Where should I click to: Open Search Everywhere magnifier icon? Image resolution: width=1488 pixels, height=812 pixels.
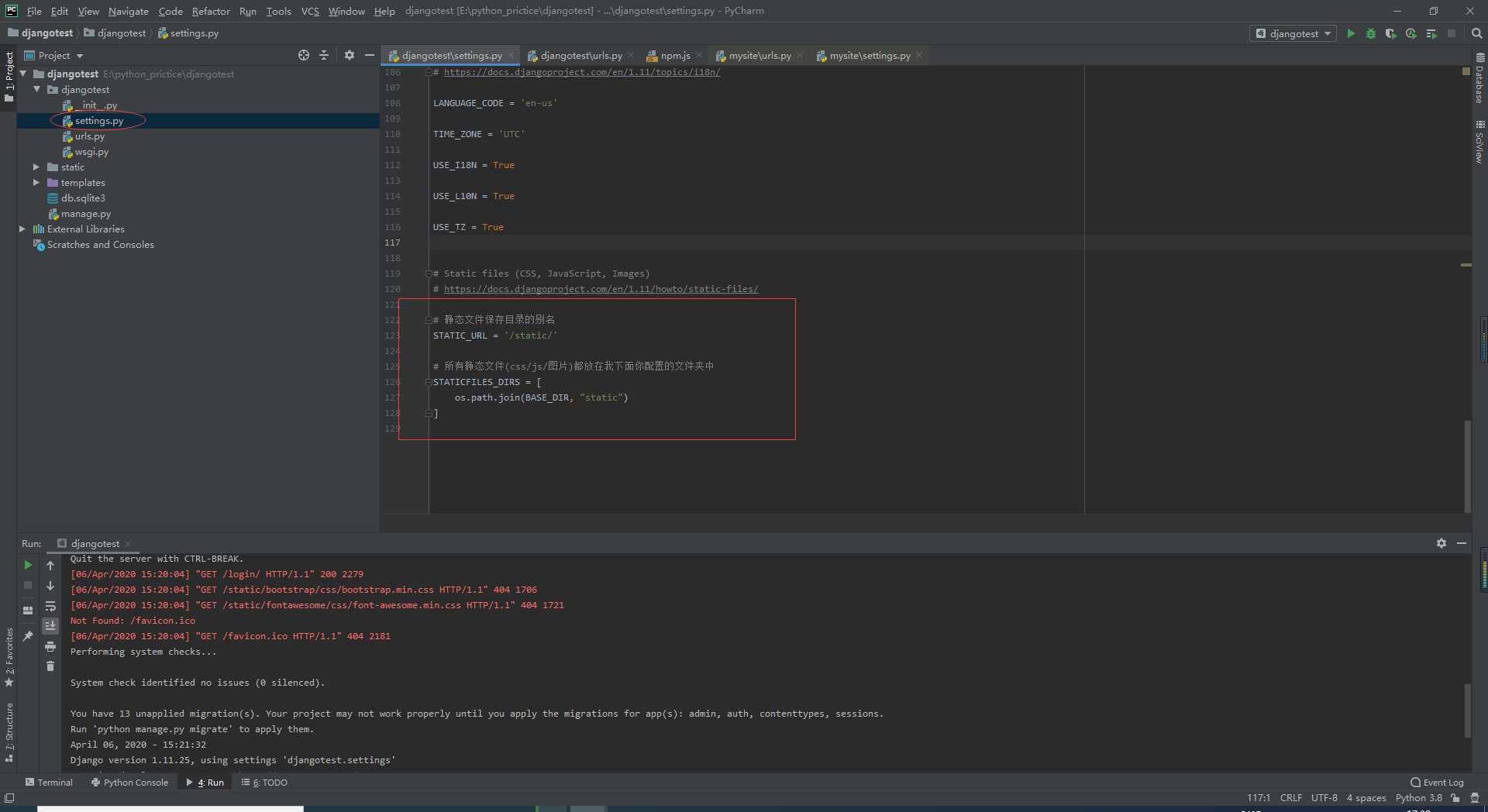[1476, 33]
